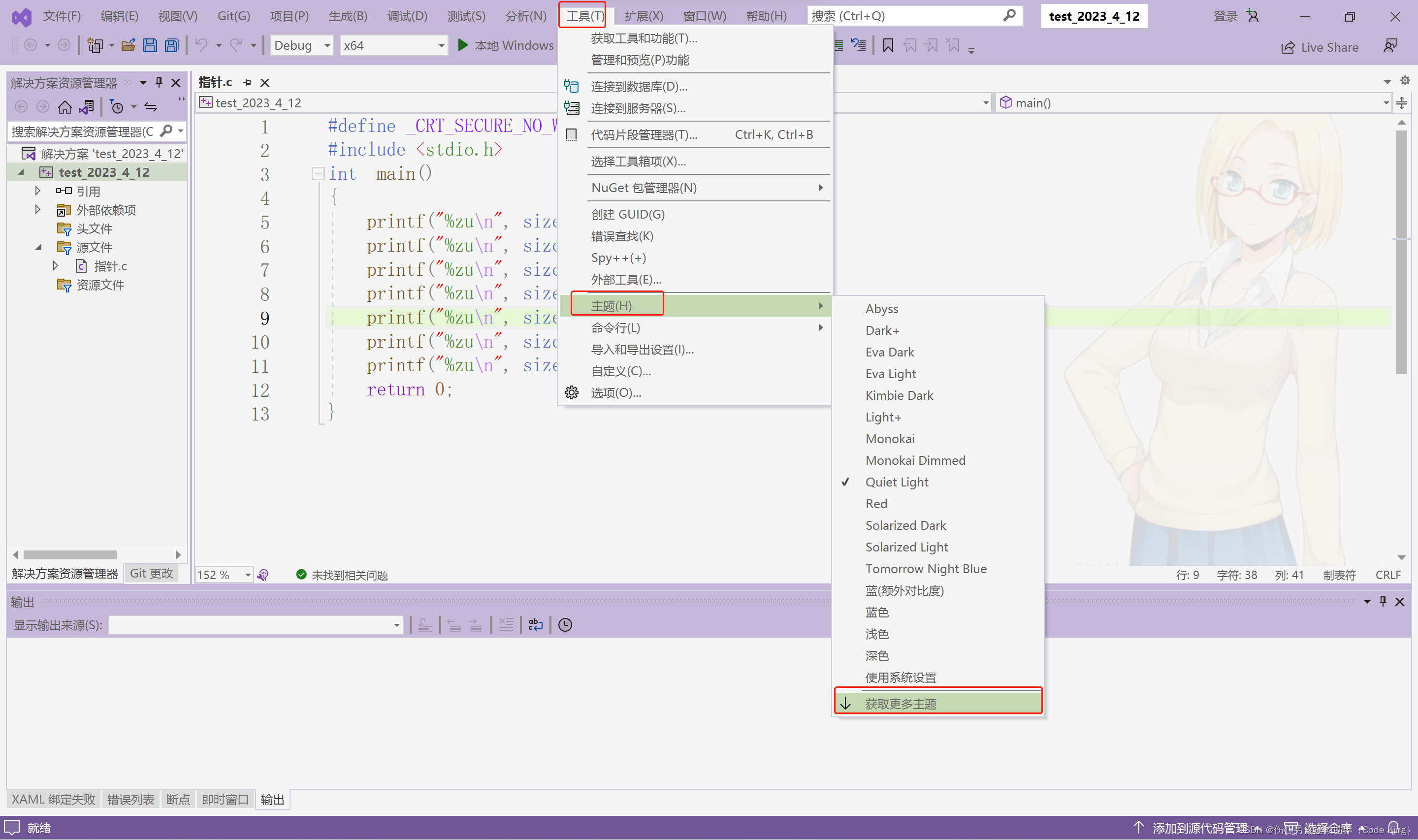
Task: Click the Live Share icon
Action: coord(1288,47)
